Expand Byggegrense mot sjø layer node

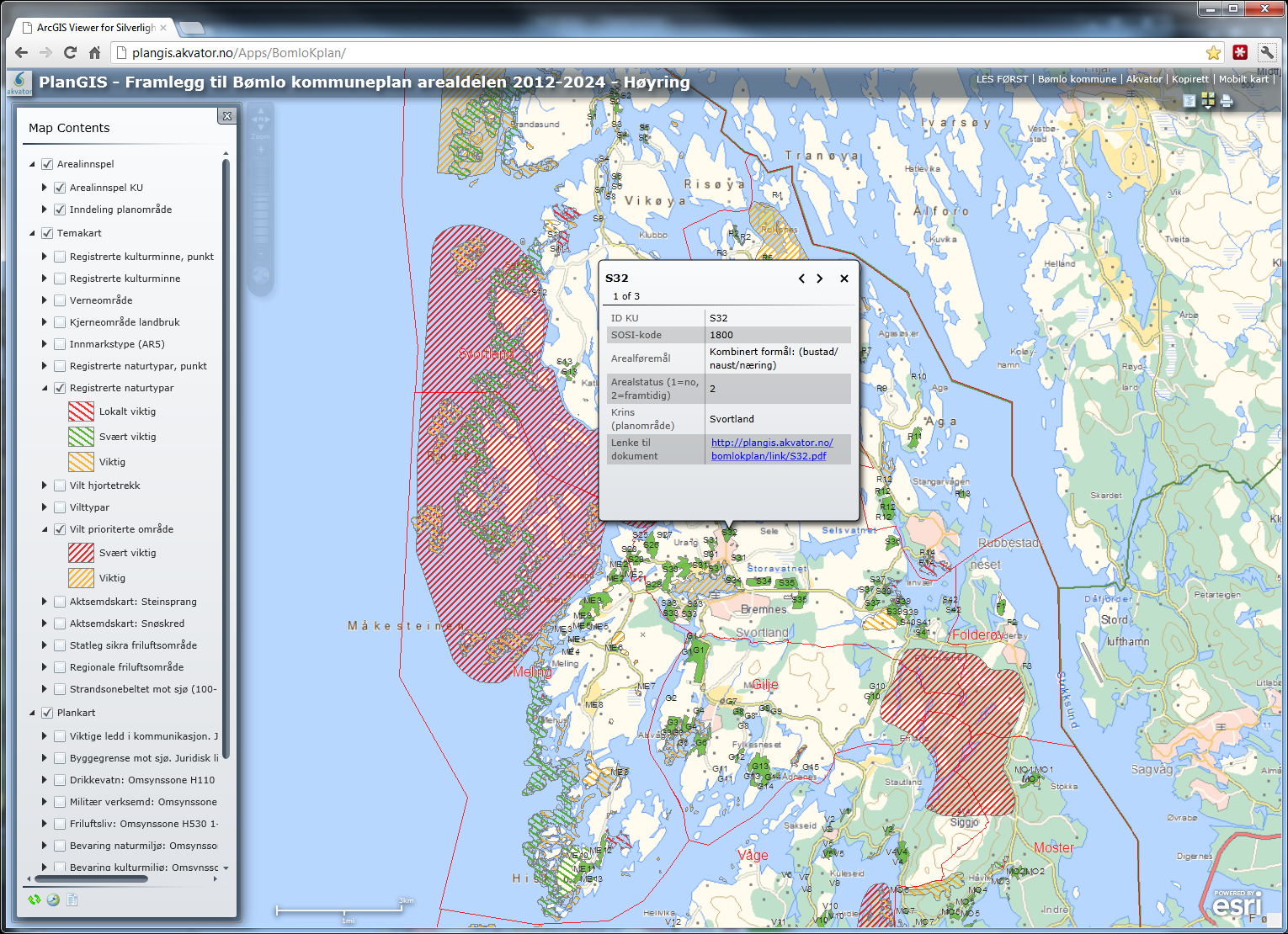tap(45, 758)
